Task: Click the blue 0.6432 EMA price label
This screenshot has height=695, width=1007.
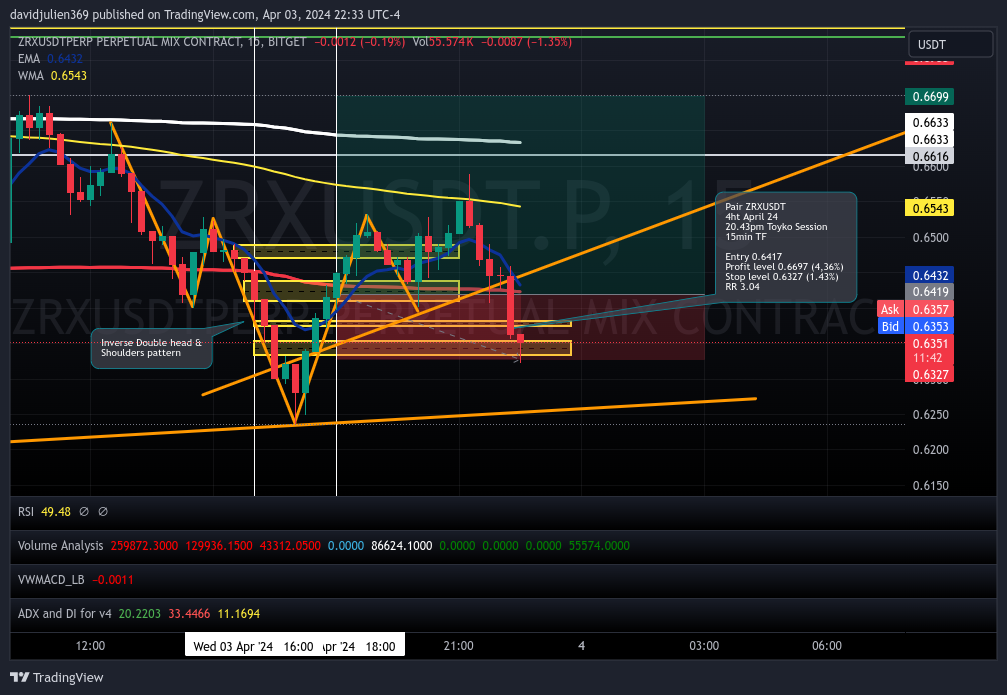Action: point(929,276)
